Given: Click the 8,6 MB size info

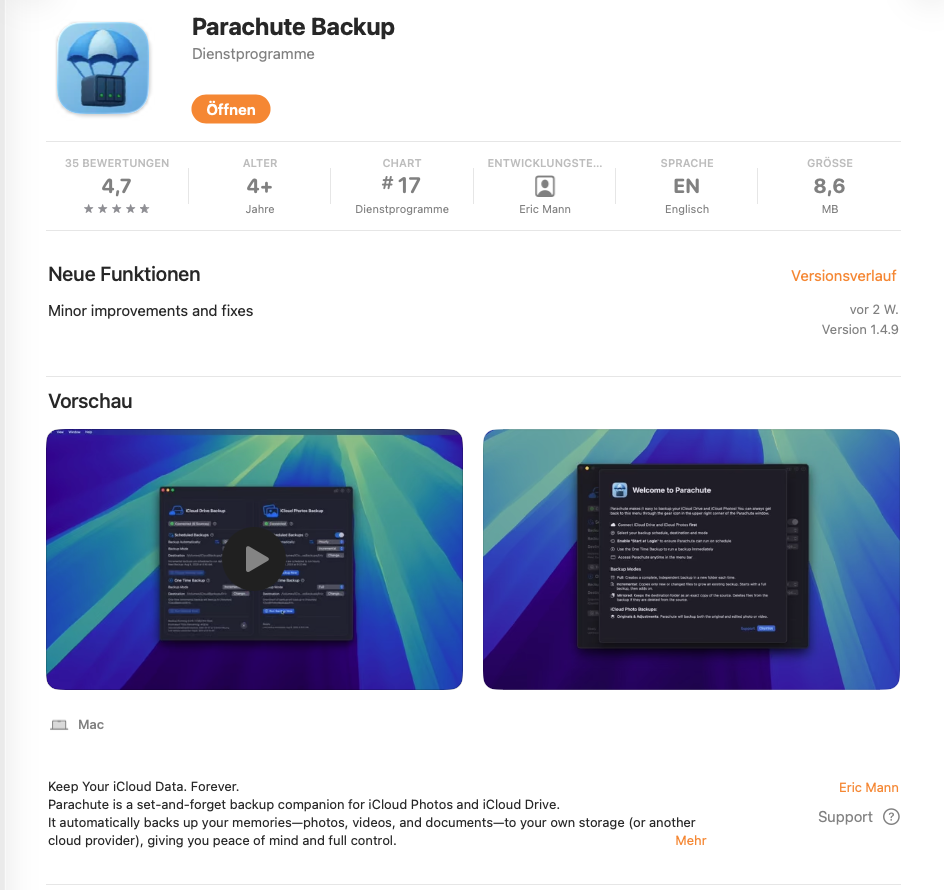Looking at the screenshot, I should [x=829, y=186].
